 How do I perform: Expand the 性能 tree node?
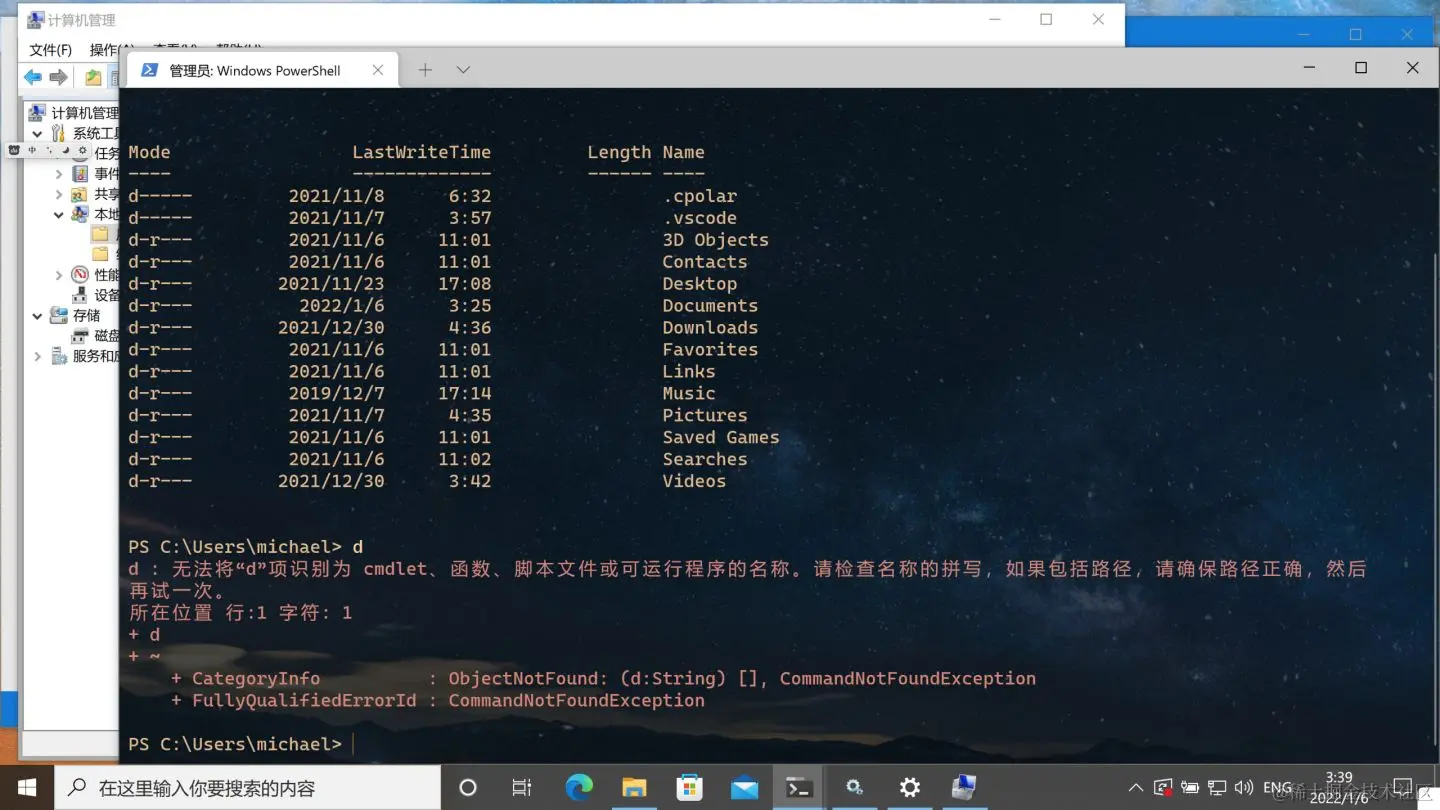point(59,275)
